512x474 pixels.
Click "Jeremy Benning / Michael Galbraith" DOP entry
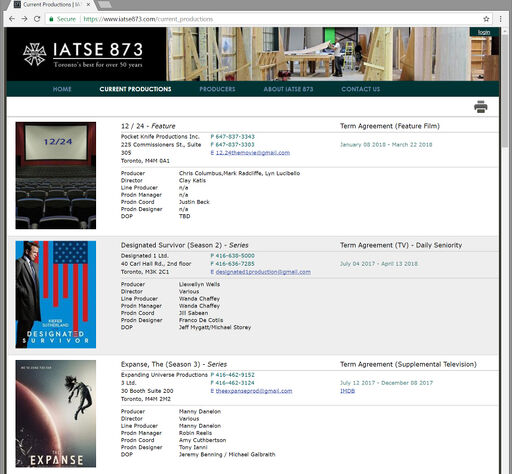(x=227, y=454)
